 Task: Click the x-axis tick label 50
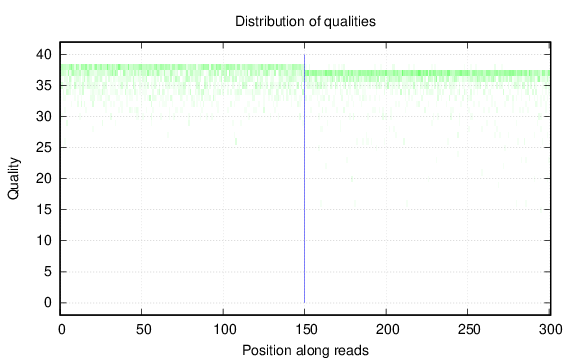[143, 330]
